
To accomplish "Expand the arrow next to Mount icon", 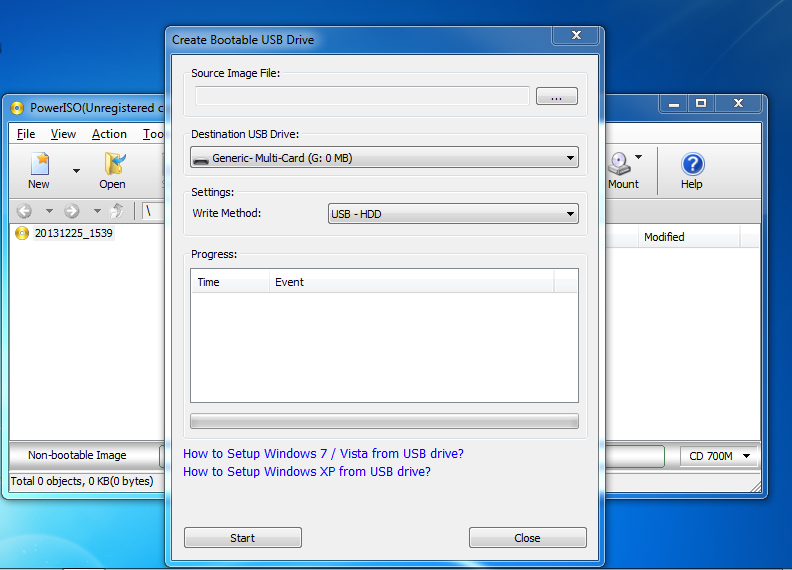I will tap(638, 157).
